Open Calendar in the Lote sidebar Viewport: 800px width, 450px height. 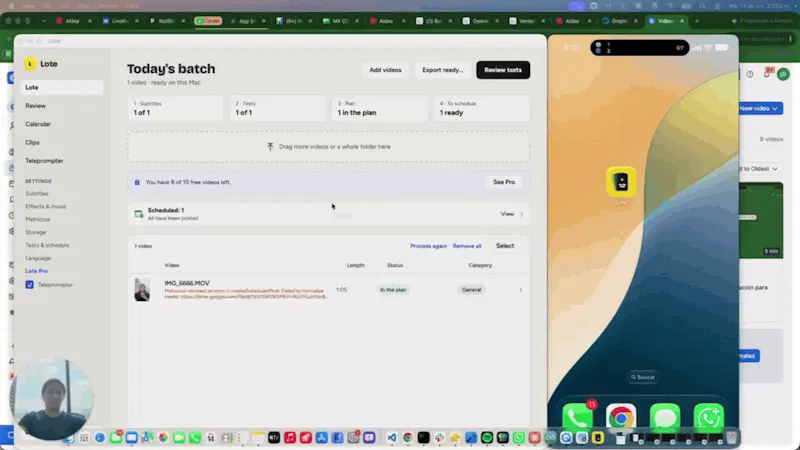(x=38, y=124)
